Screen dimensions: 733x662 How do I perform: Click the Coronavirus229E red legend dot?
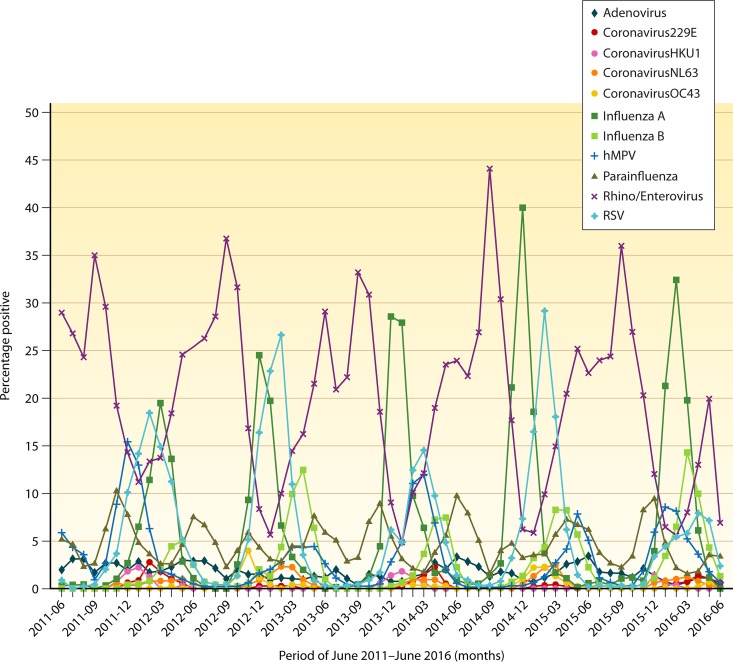coord(594,33)
